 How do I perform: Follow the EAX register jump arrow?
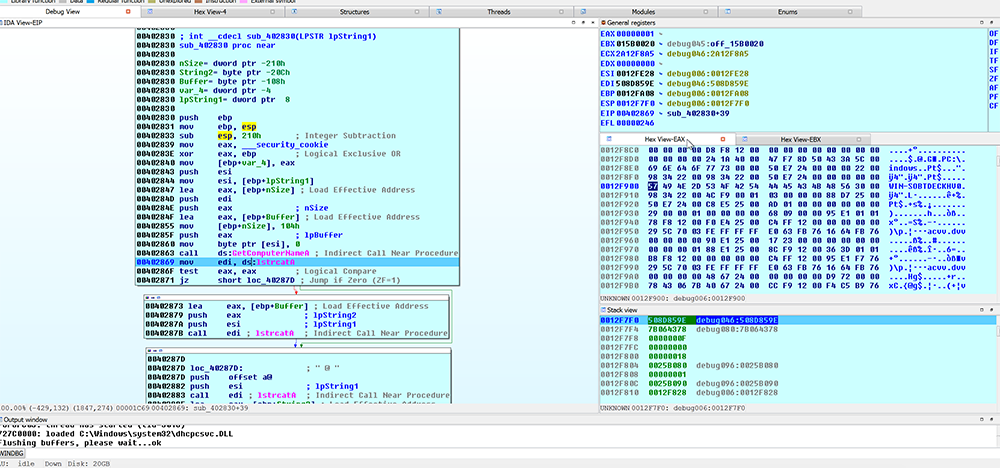point(660,32)
